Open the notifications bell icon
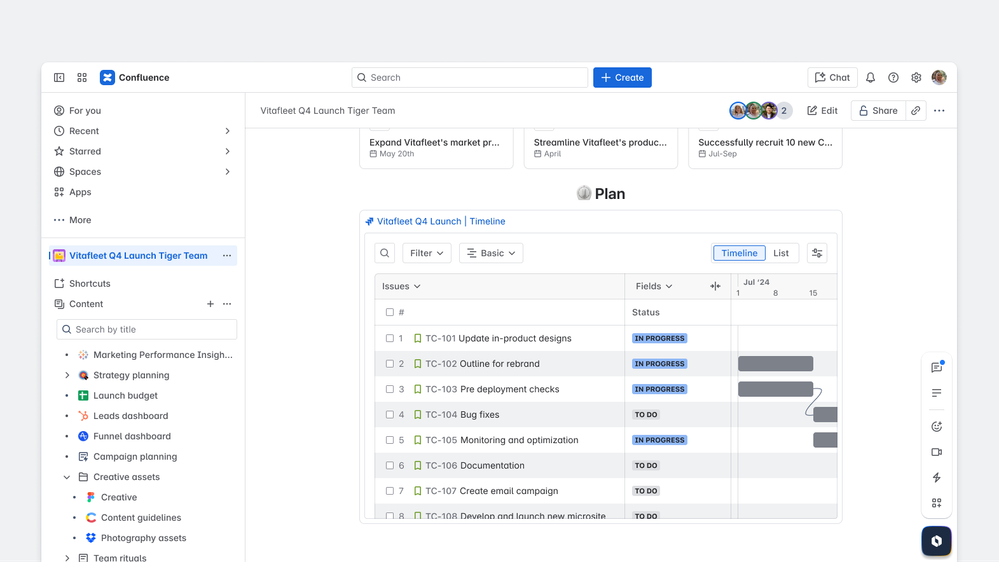 tap(870, 78)
